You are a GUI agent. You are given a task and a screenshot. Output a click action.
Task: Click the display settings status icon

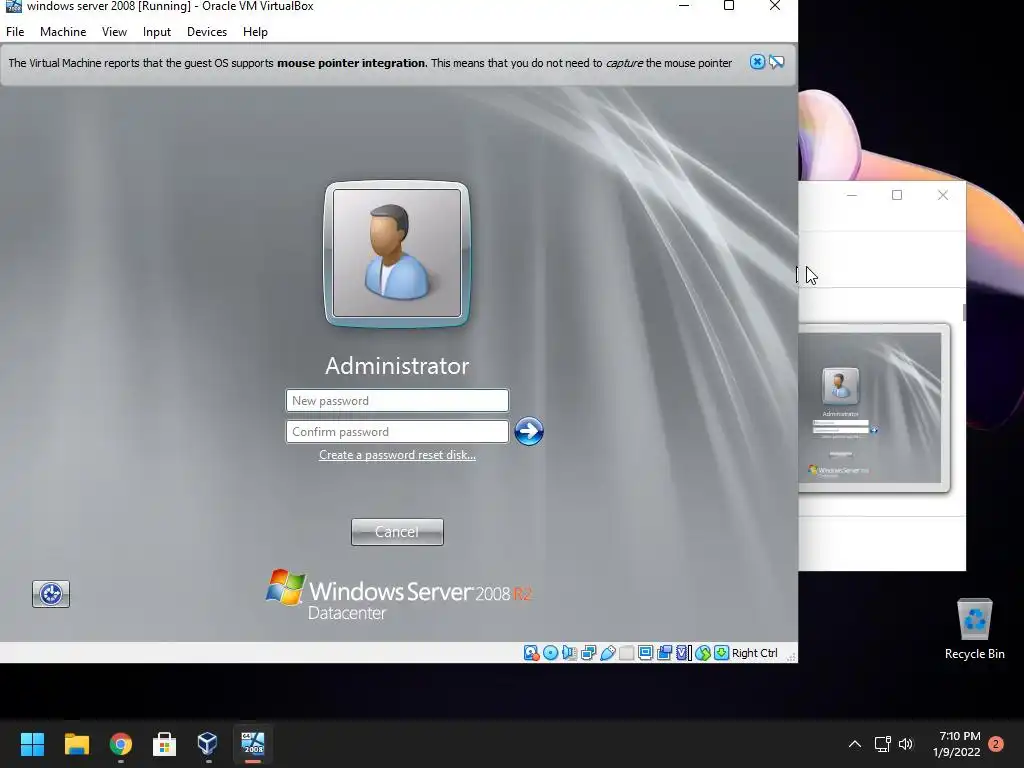[645, 653]
